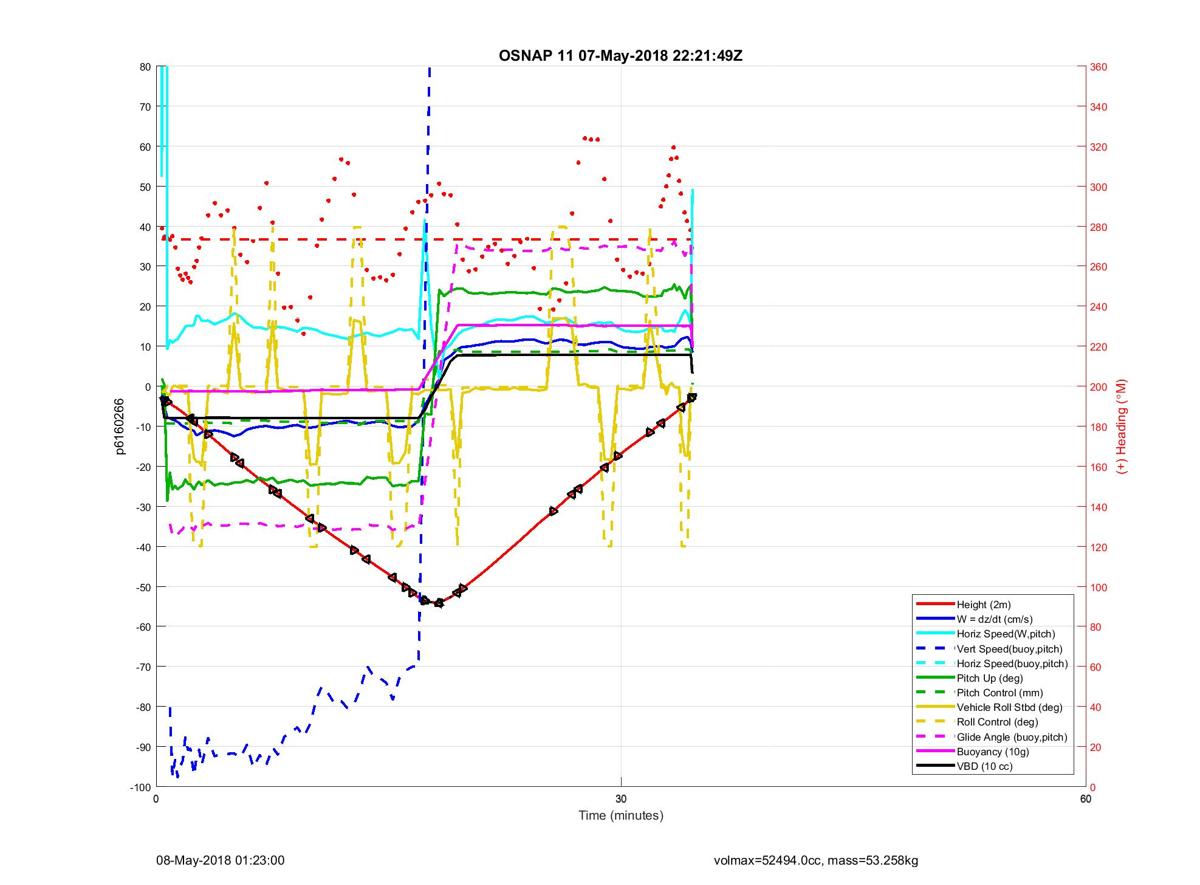The width and height of the screenshot is (1200, 885).
Task: Click the "Time (minutes)" x-axis label
Action: click(x=621, y=816)
